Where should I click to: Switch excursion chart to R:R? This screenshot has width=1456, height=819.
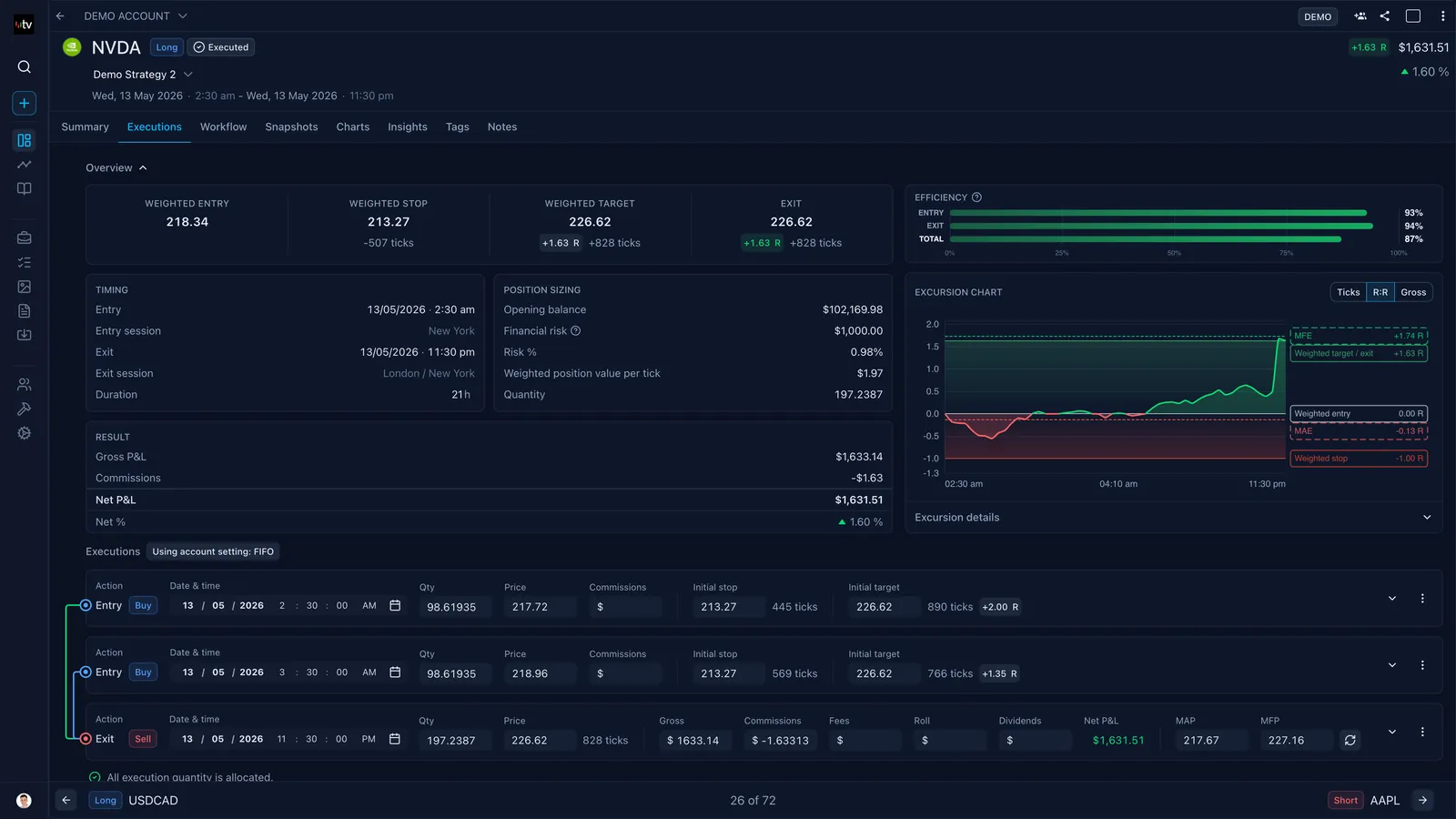(x=1380, y=292)
